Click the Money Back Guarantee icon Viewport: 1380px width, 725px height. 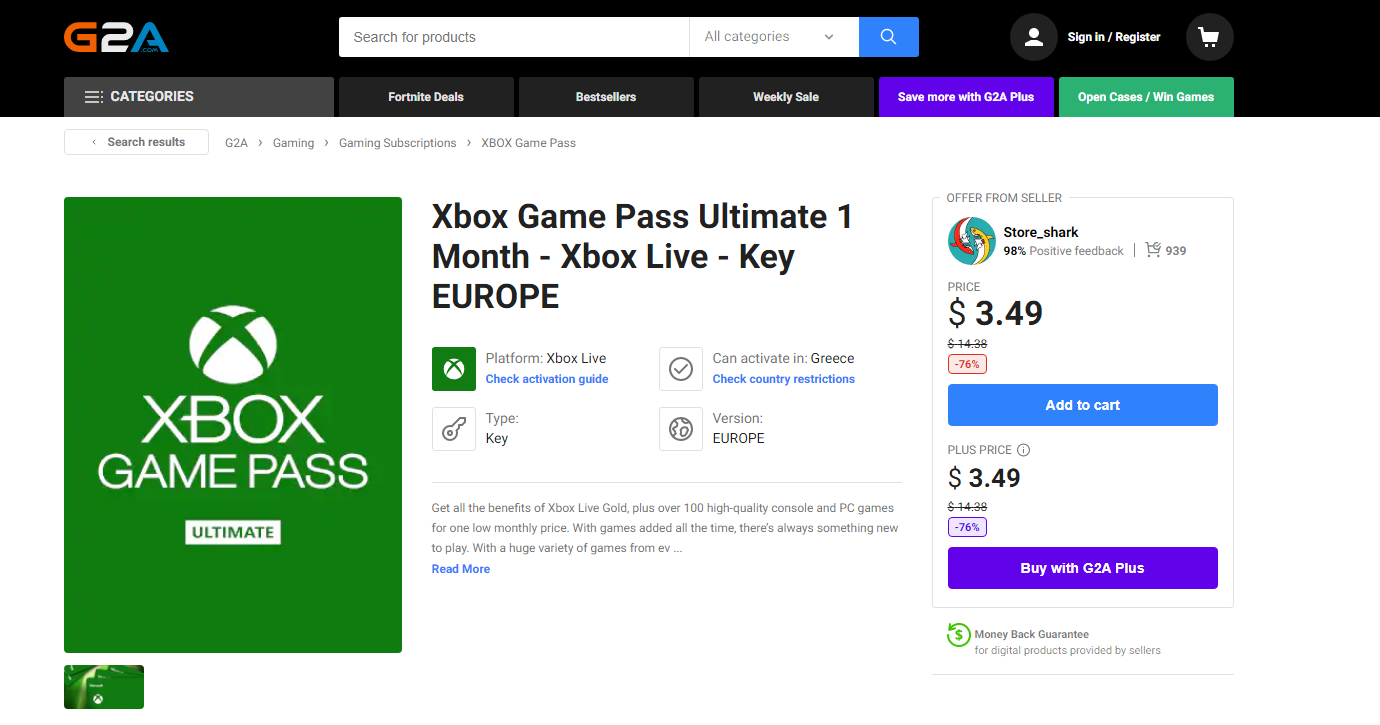958,634
